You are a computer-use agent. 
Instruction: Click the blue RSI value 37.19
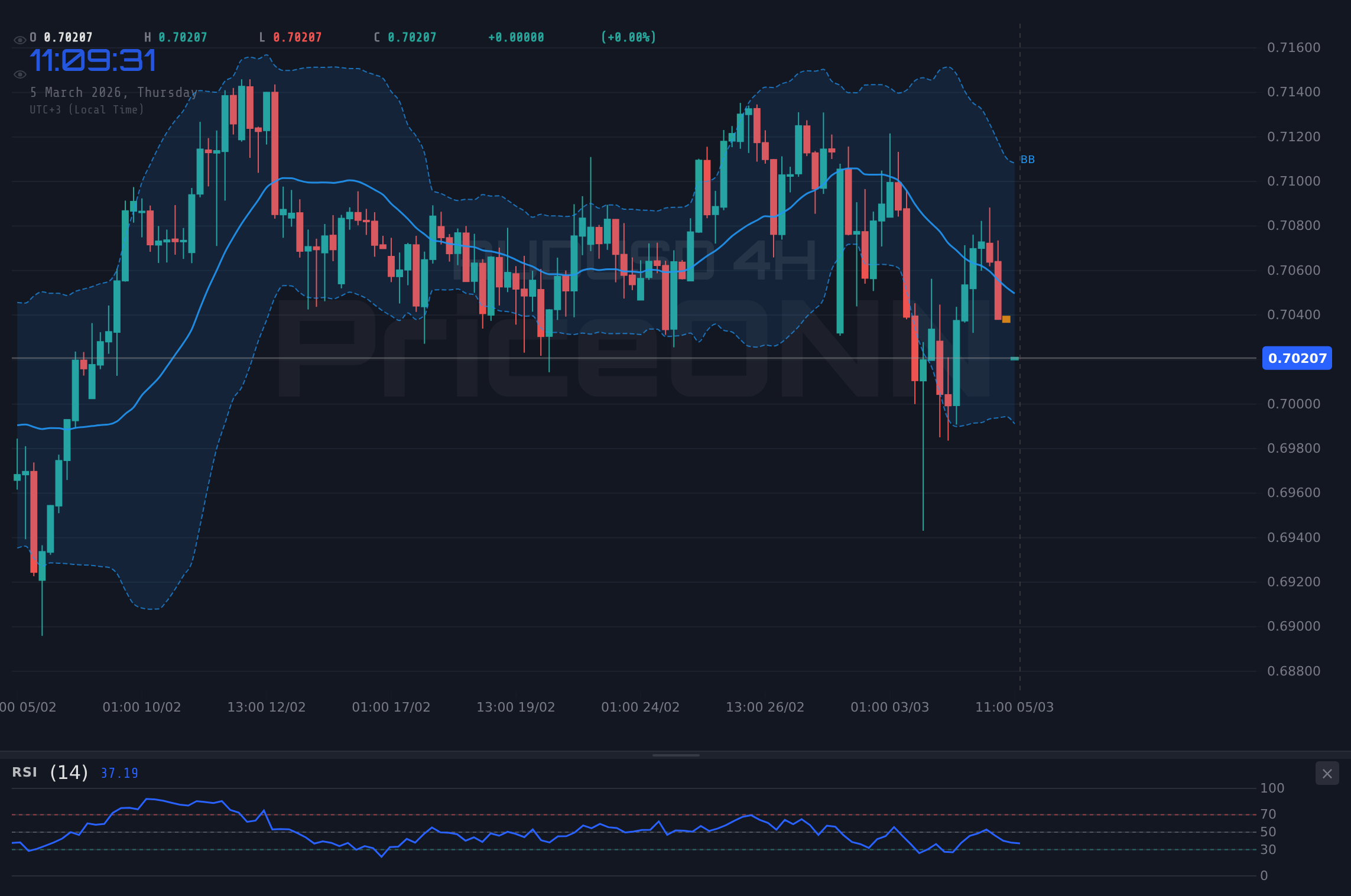click(x=119, y=772)
